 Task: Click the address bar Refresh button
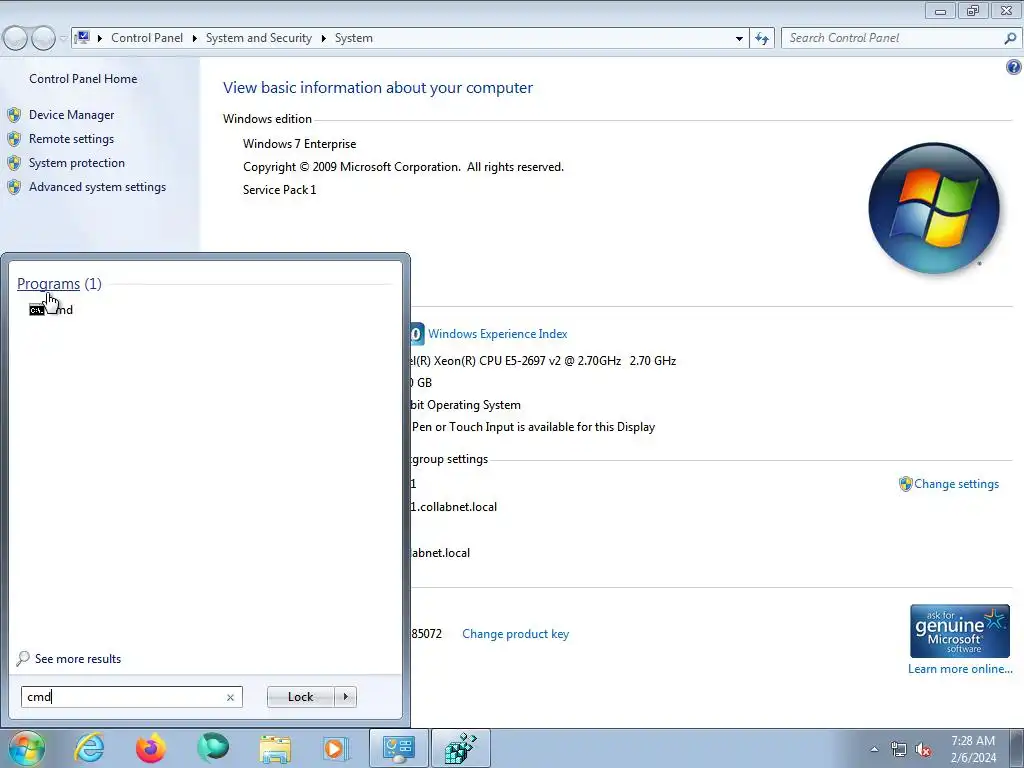761,39
